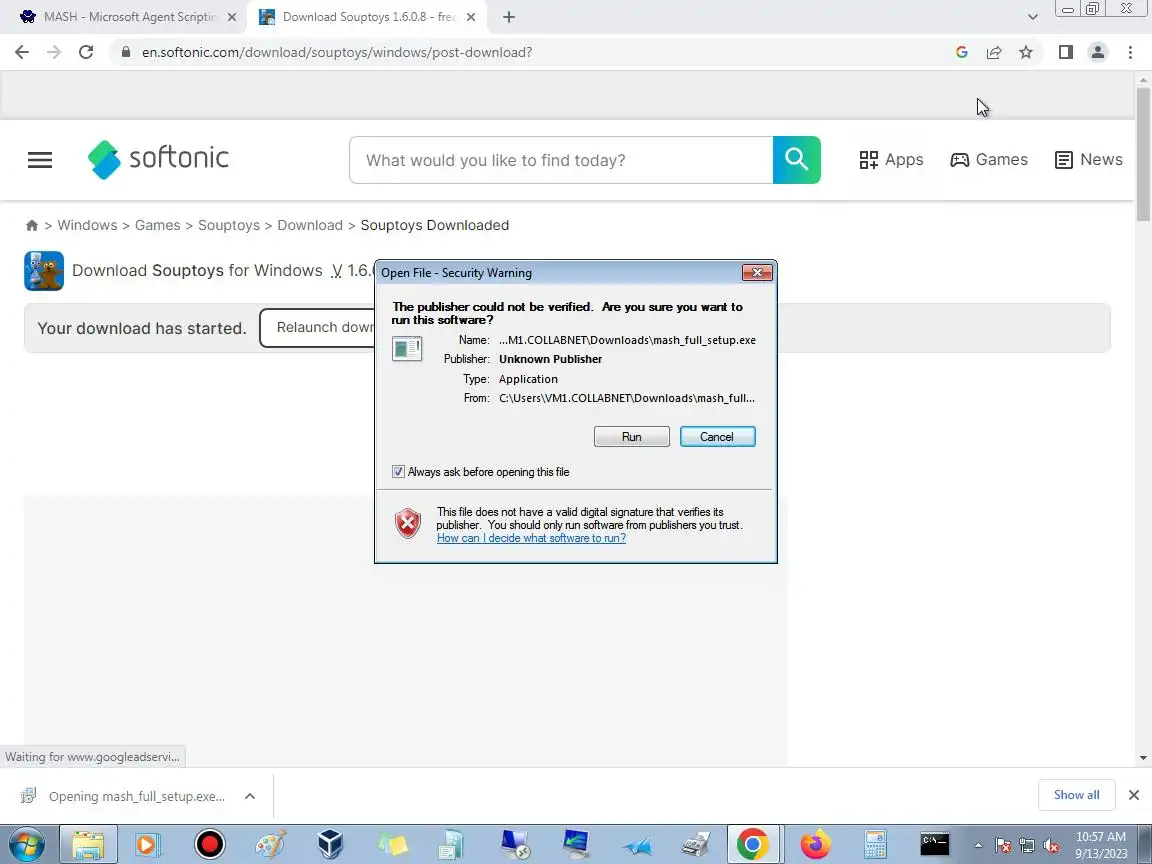This screenshot has width=1152, height=864.
Task: Open News section in Softonic header
Action: click(x=1088, y=159)
